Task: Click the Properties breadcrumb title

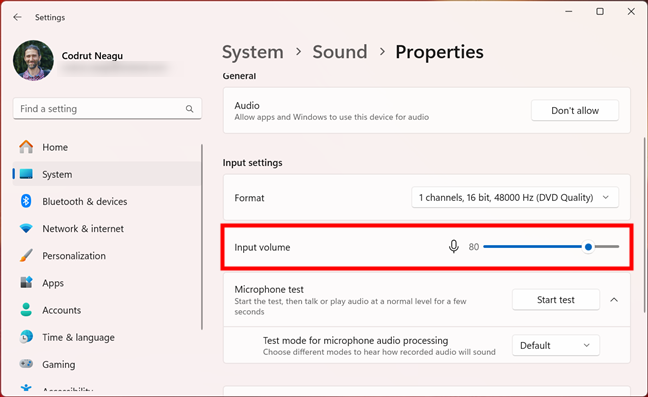Action: tap(439, 52)
